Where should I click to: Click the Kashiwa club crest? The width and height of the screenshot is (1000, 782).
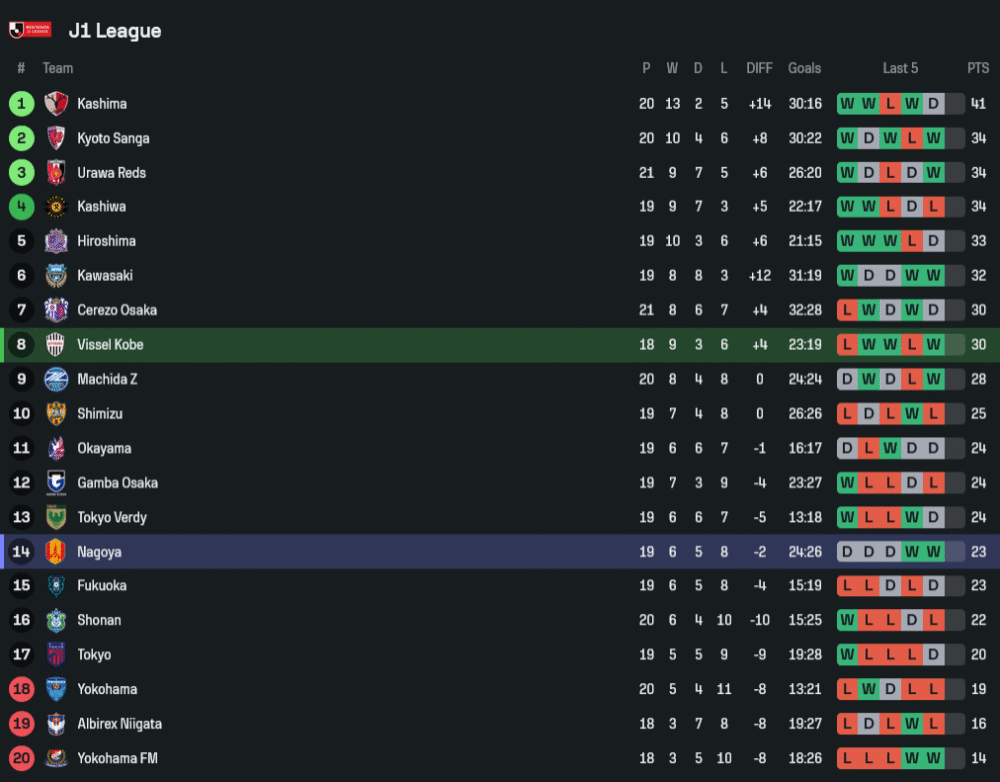(x=56, y=207)
